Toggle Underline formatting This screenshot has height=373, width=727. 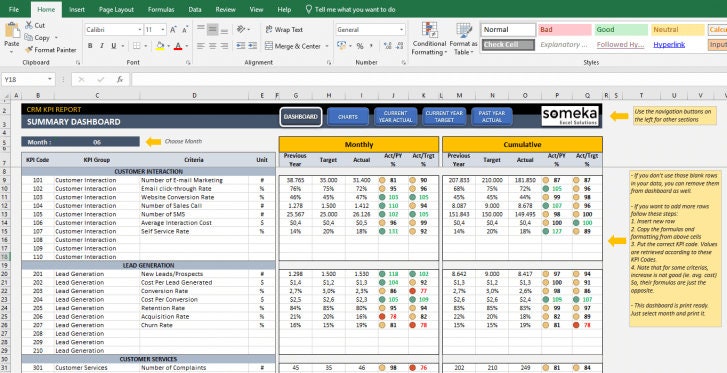114,46
